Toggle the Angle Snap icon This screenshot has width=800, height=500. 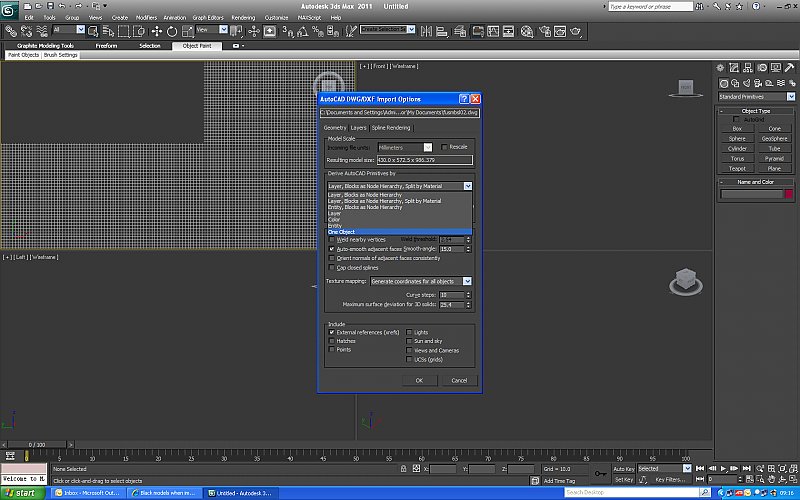tap(303, 31)
